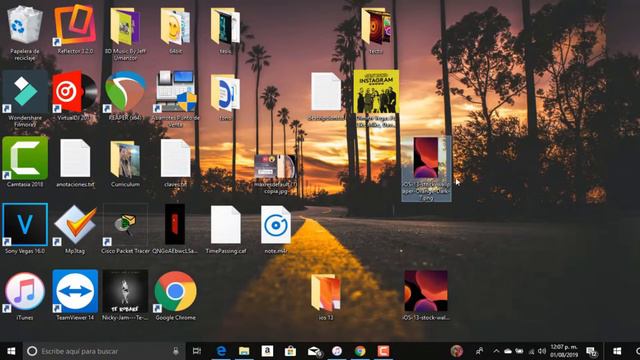The image size is (640, 360).
Task: Open Microsoft Store from taskbar
Action: [291, 351]
